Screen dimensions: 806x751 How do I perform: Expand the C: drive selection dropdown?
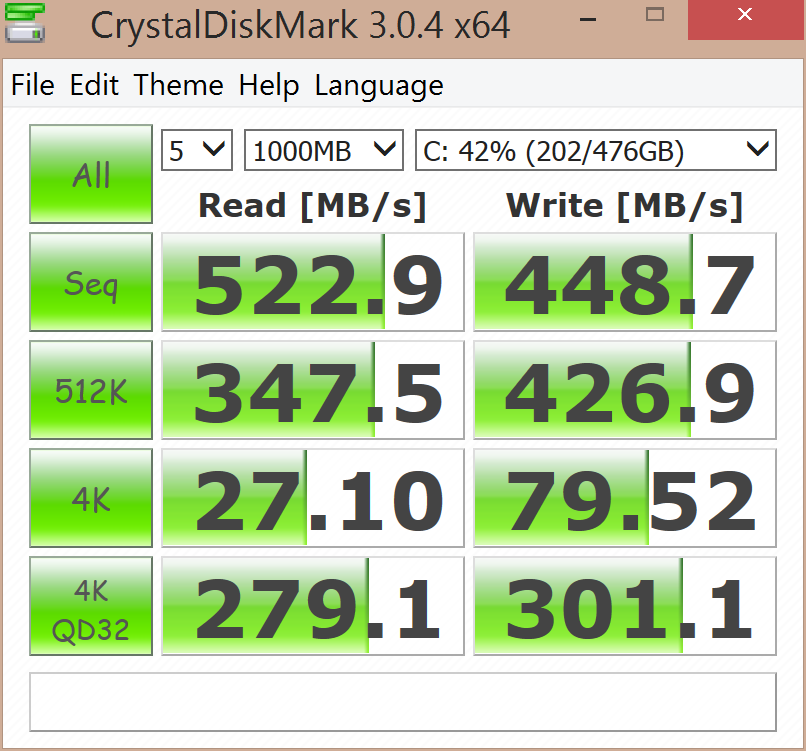coord(596,150)
